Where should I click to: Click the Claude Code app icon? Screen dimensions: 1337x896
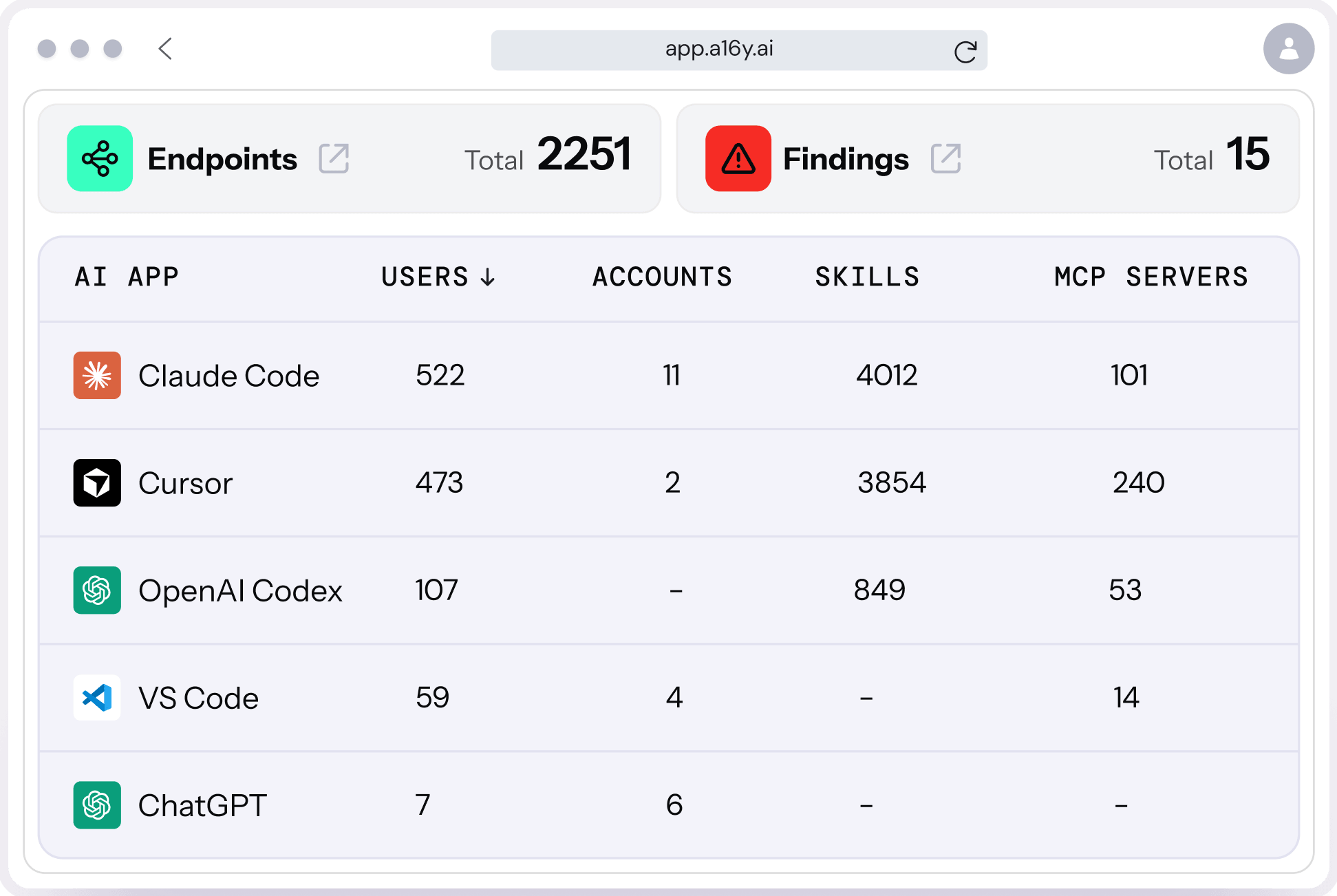point(97,376)
